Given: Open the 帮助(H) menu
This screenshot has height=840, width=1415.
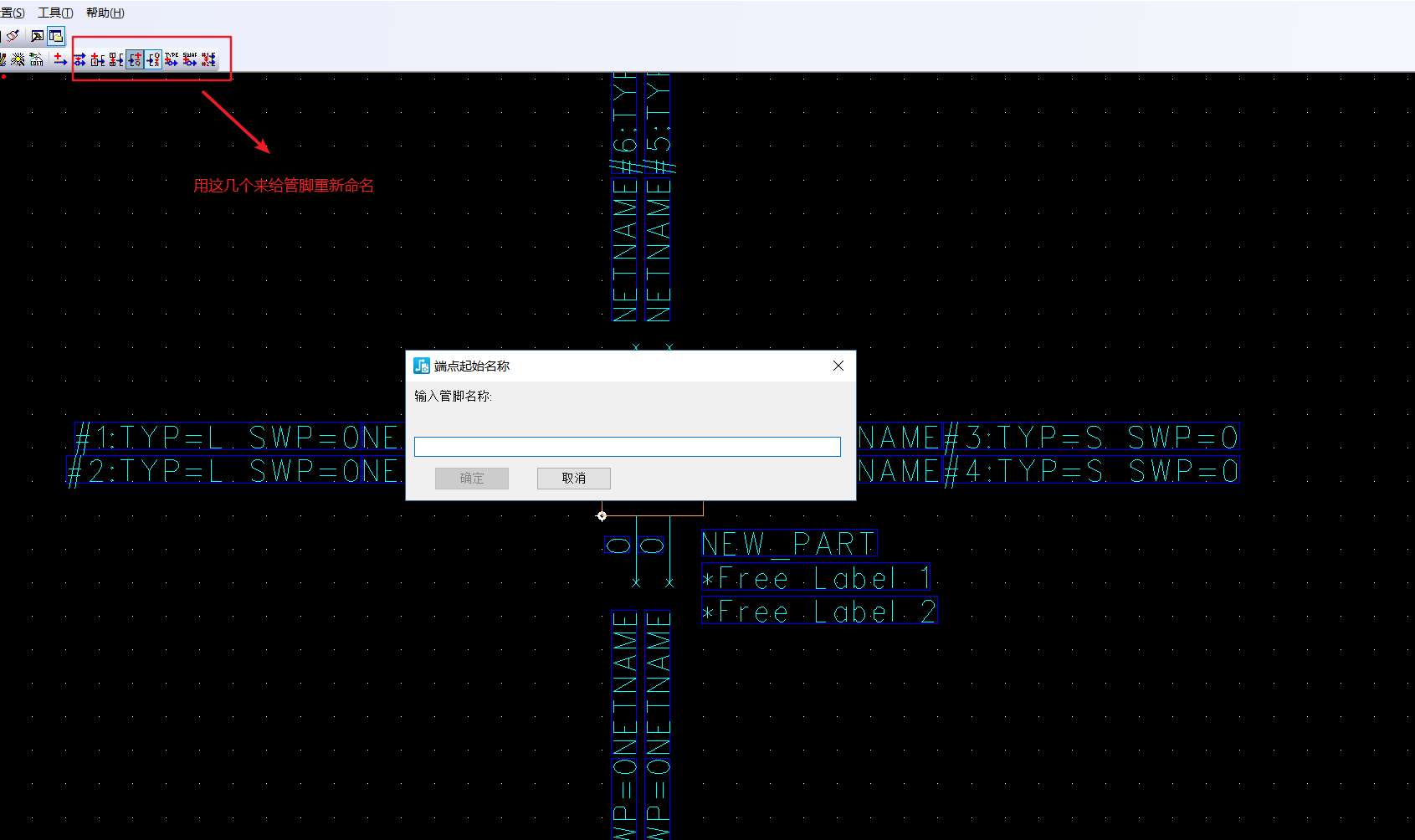Looking at the screenshot, I should tap(104, 13).
